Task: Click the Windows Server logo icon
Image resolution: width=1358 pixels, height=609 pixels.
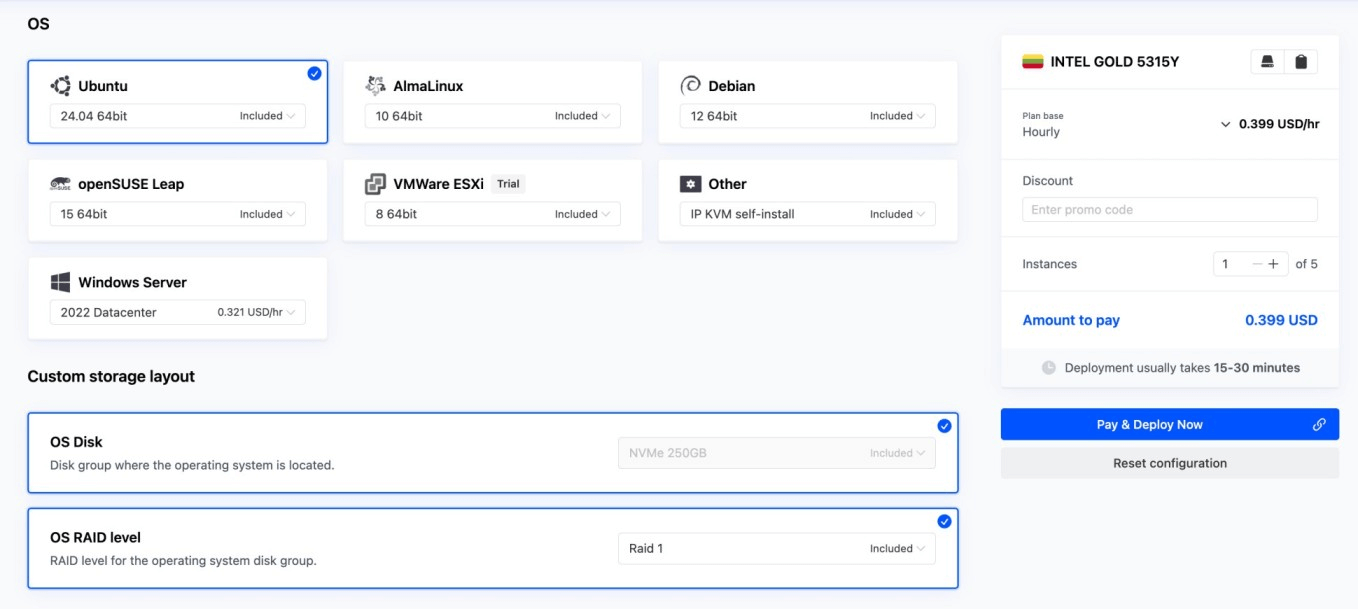Action: point(61,282)
